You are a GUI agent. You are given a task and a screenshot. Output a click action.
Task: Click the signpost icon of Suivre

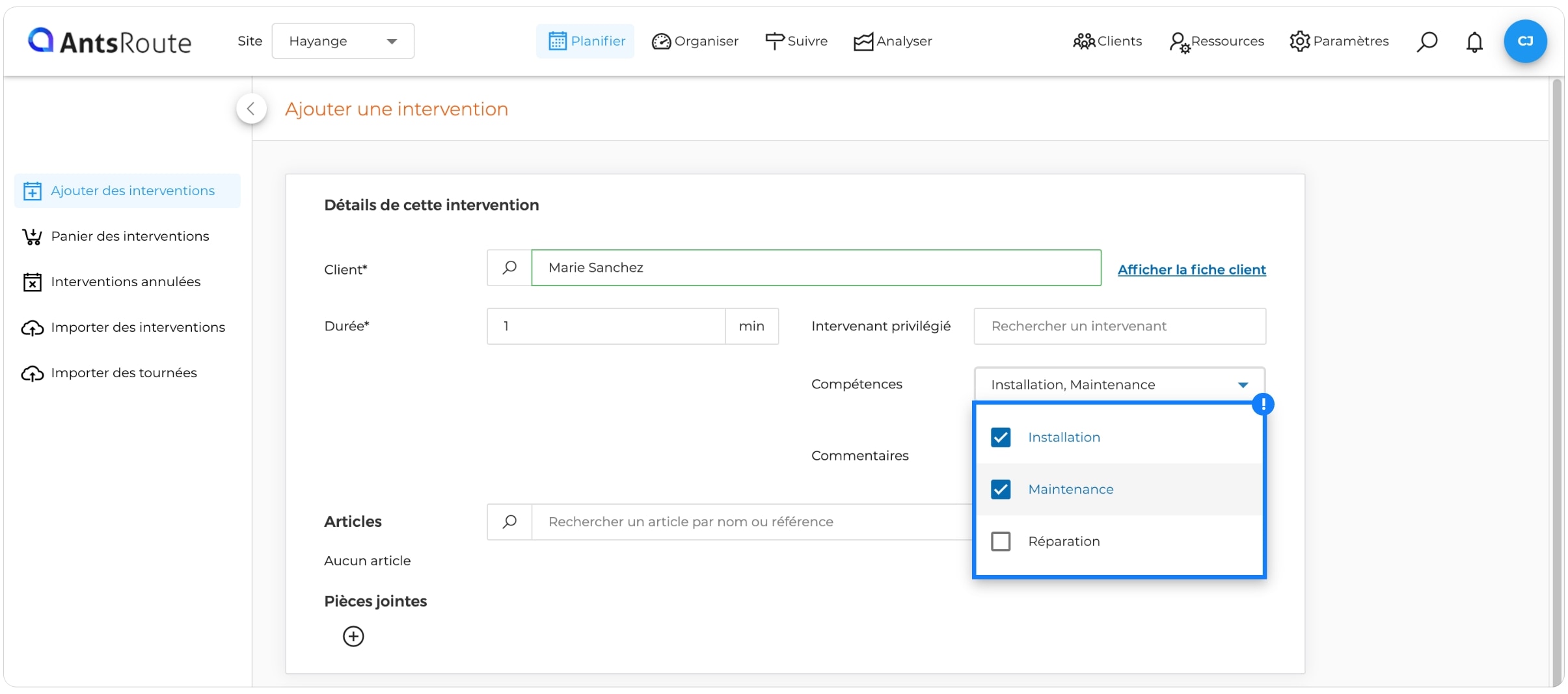(x=774, y=41)
